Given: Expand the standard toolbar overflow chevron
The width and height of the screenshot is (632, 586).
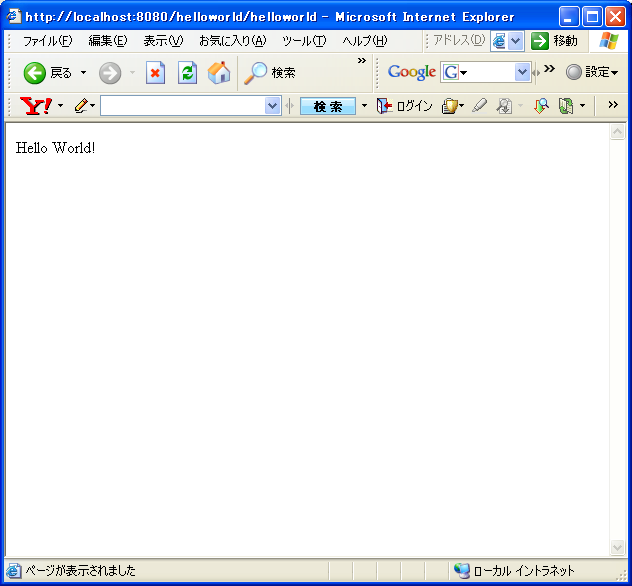Looking at the screenshot, I should click(362, 60).
